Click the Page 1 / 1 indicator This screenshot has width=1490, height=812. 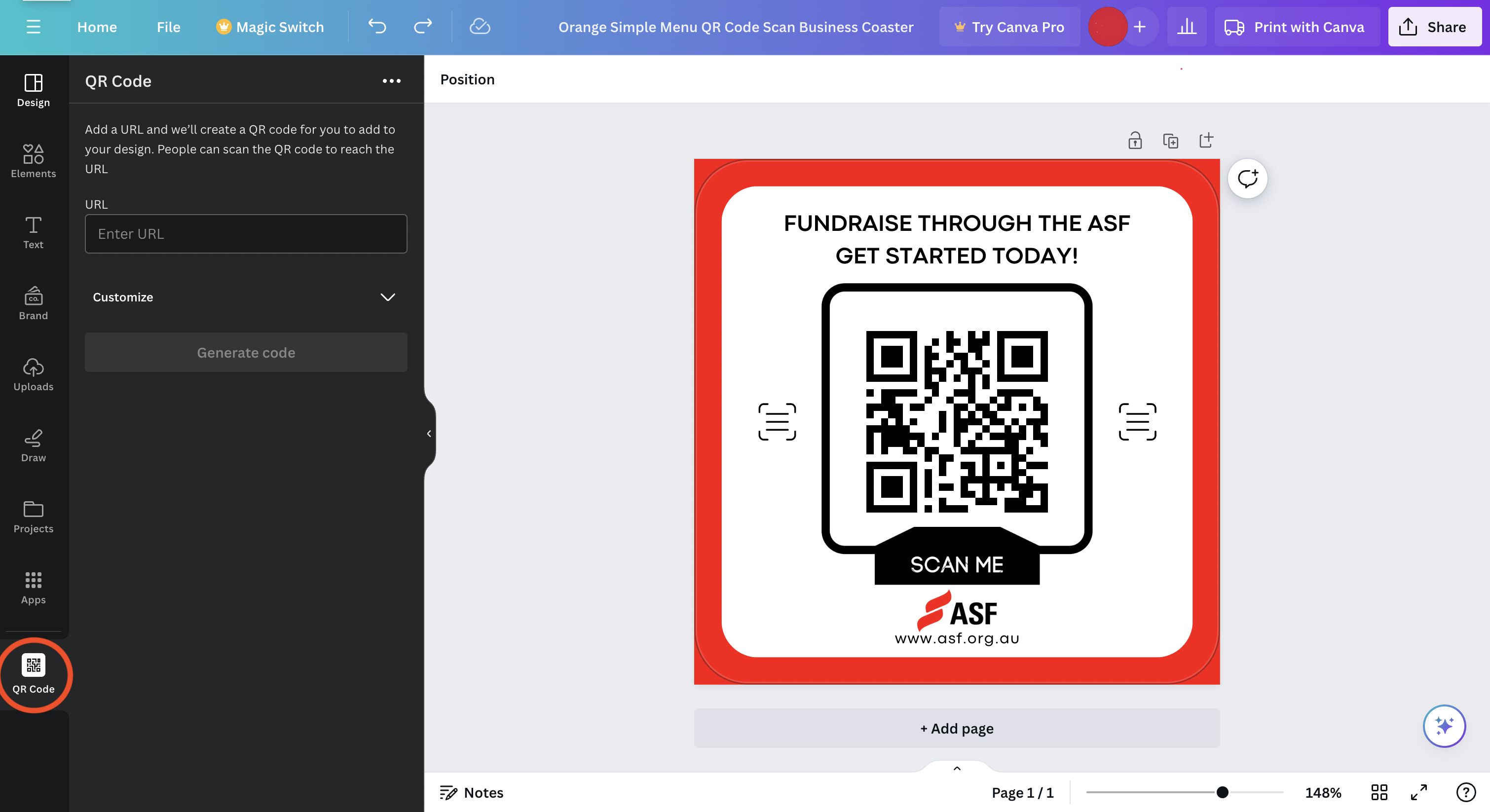click(1023, 792)
